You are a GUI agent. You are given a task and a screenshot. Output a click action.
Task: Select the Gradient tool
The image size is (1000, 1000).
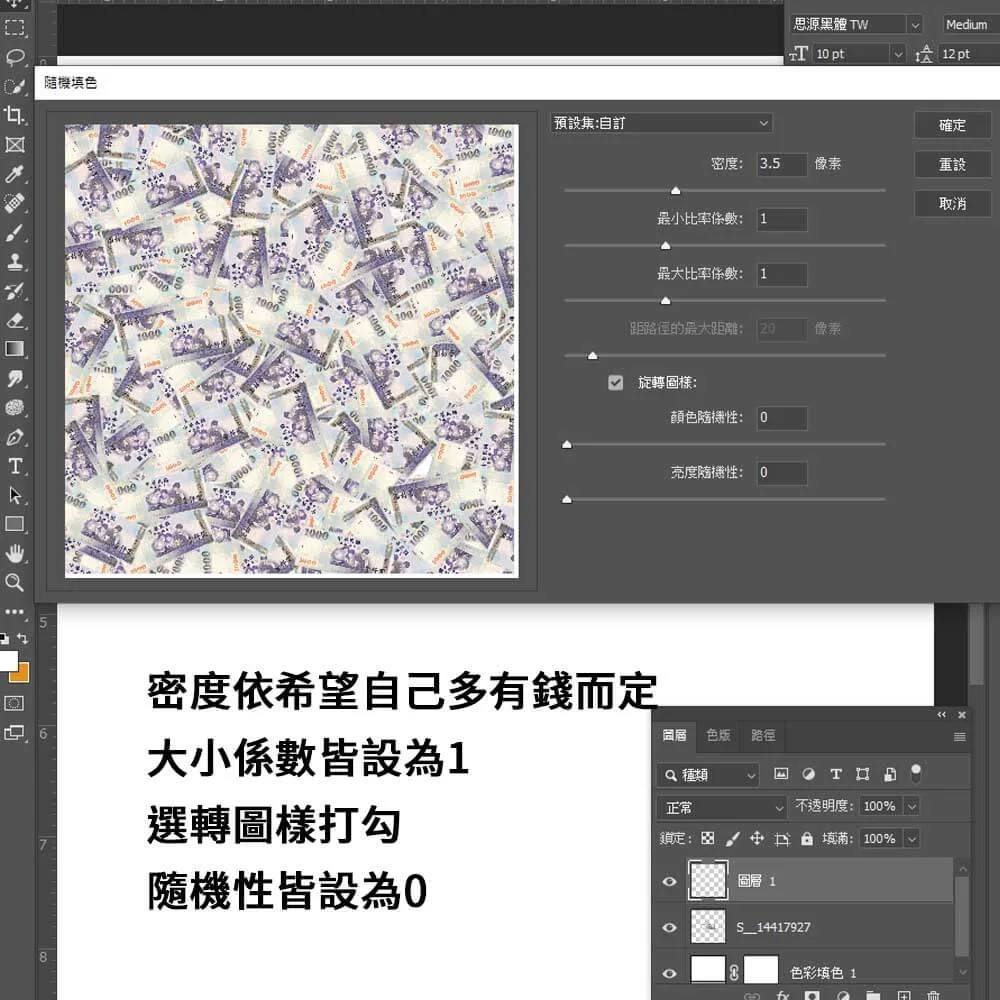[15, 349]
